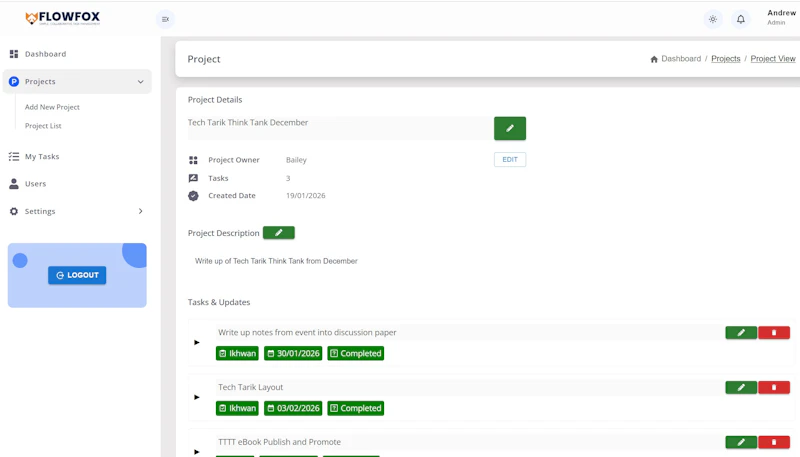Click the Users person icon
The width and height of the screenshot is (800, 457).
coord(14,184)
